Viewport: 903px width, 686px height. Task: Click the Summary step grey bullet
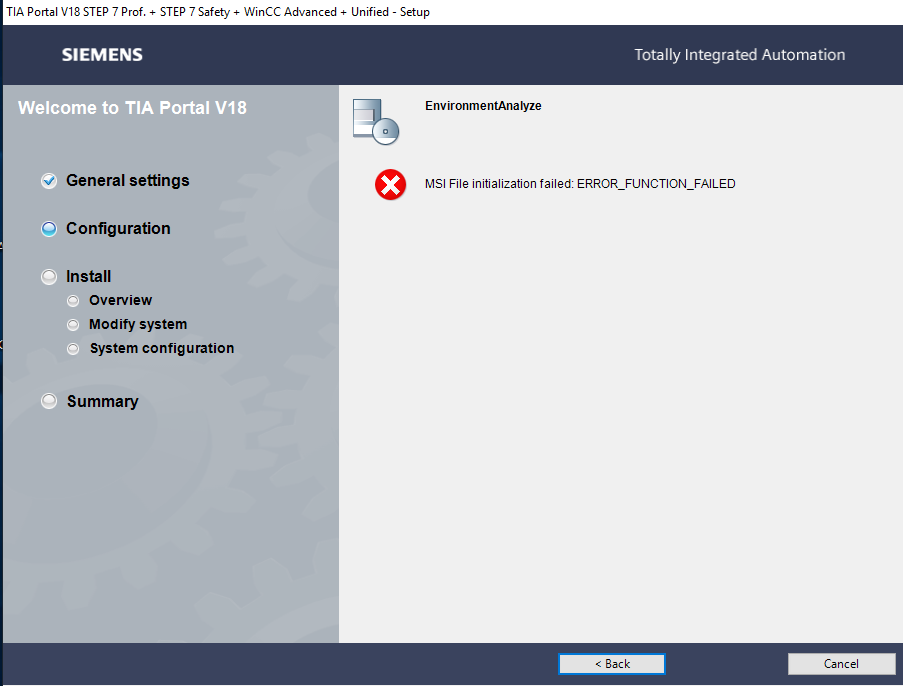[x=49, y=401]
